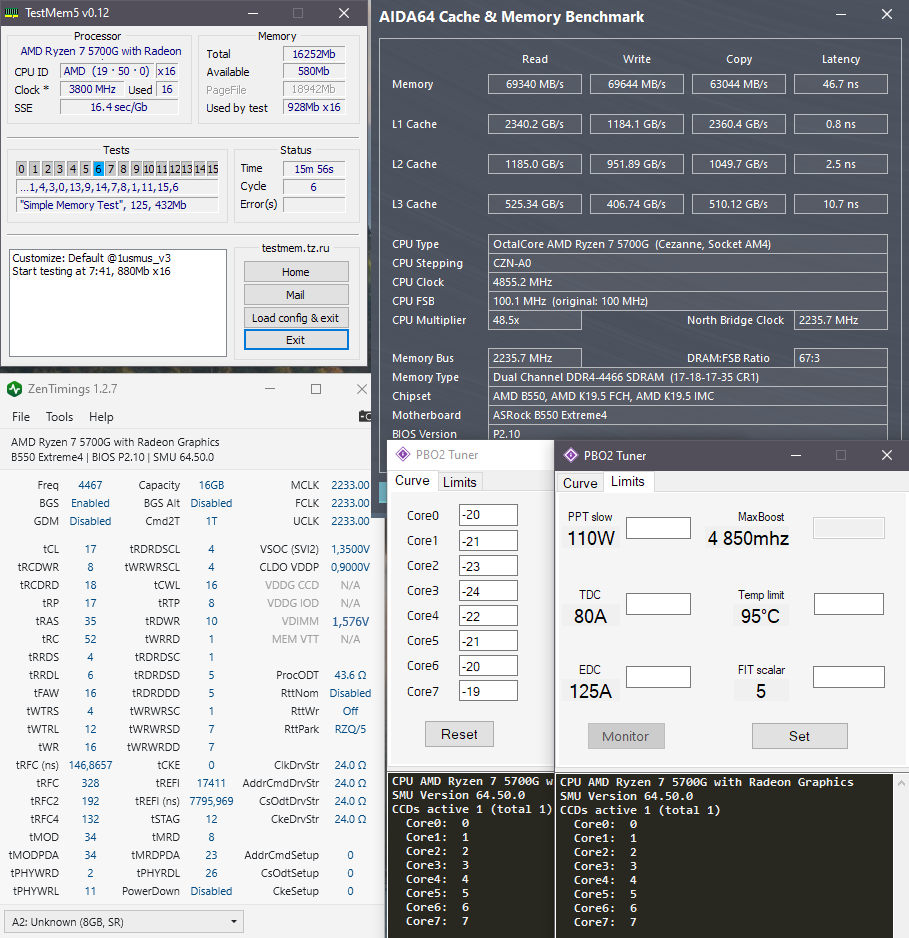This screenshot has height=938, width=909.
Task: Click the Used by test 928Mb x16 field
Action: coord(314,107)
